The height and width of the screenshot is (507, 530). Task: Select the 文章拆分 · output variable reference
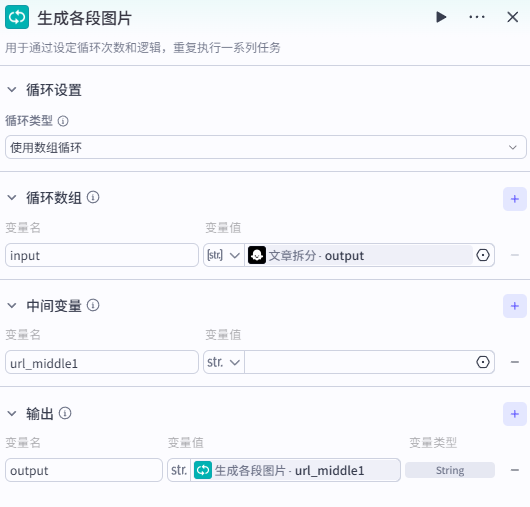[x=360, y=255]
